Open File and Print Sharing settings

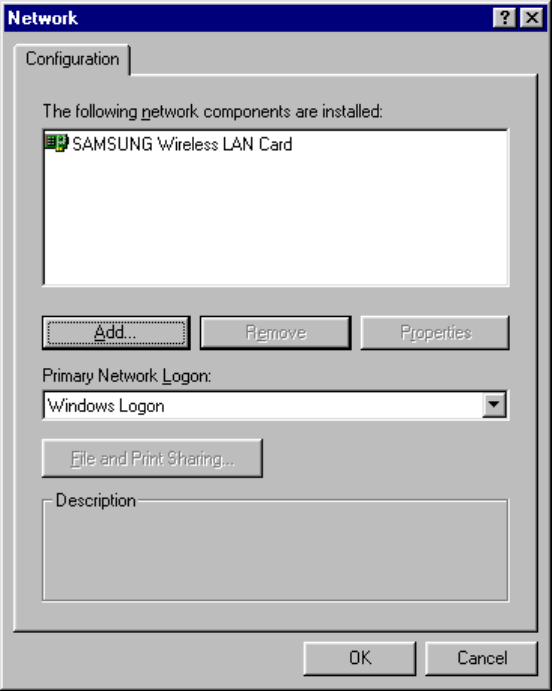pos(152,458)
